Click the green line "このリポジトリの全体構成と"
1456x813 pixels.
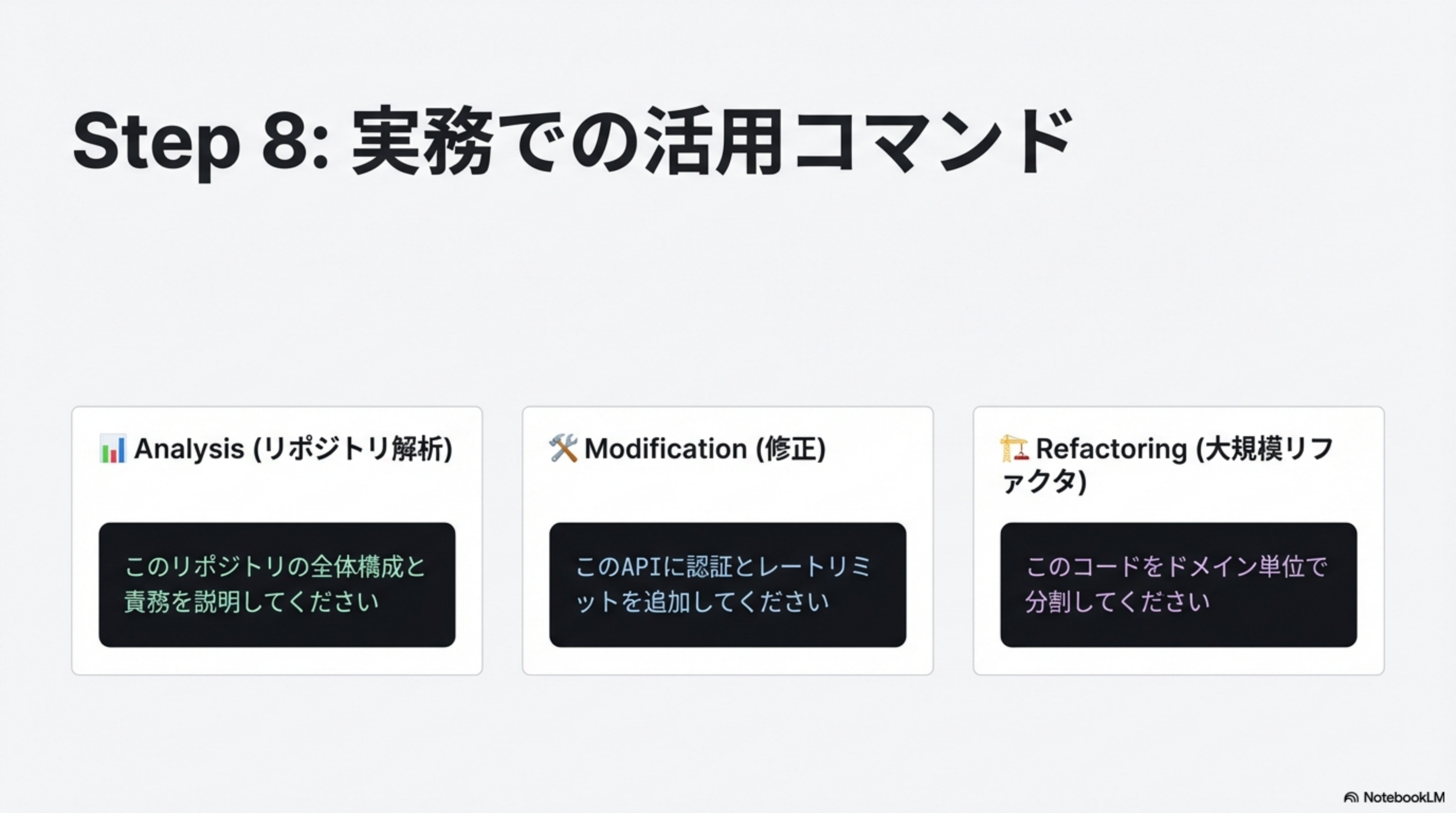point(275,566)
